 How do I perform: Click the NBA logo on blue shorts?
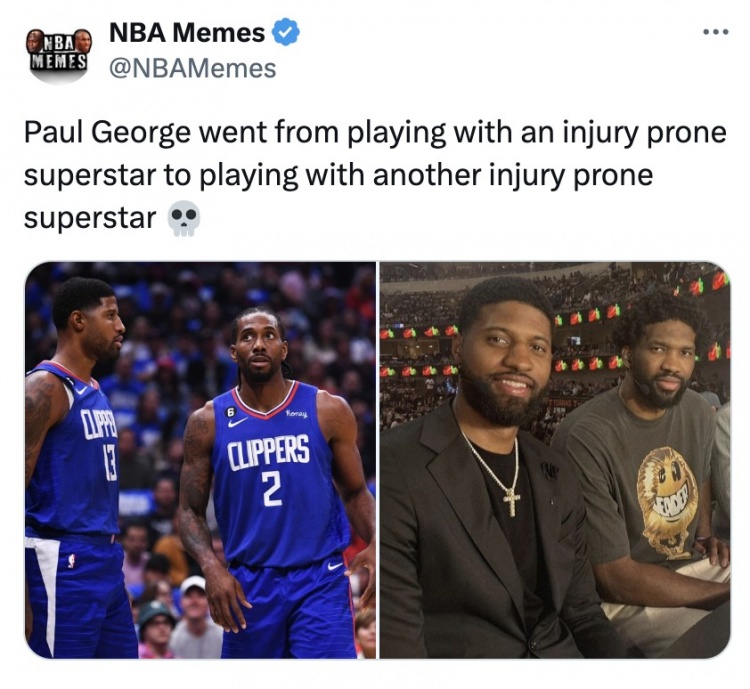point(71,560)
